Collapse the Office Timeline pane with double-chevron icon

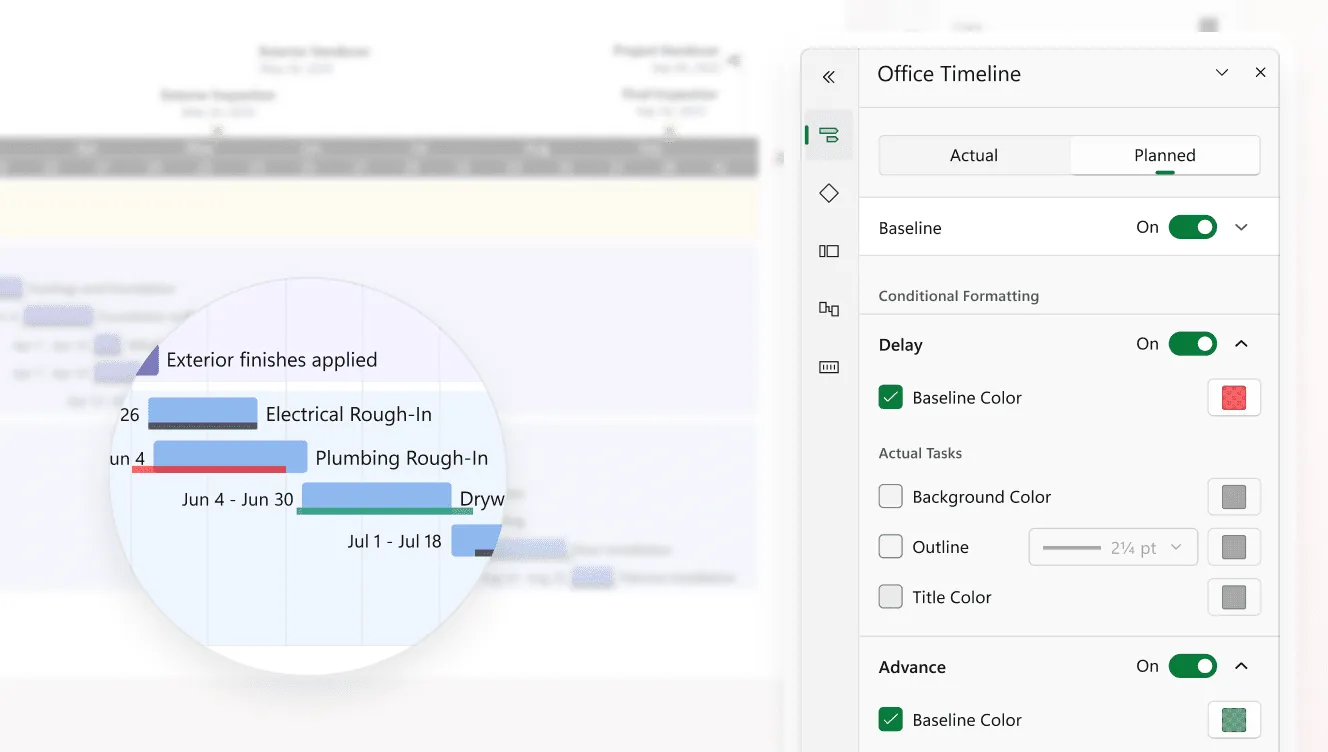click(x=828, y=77)
